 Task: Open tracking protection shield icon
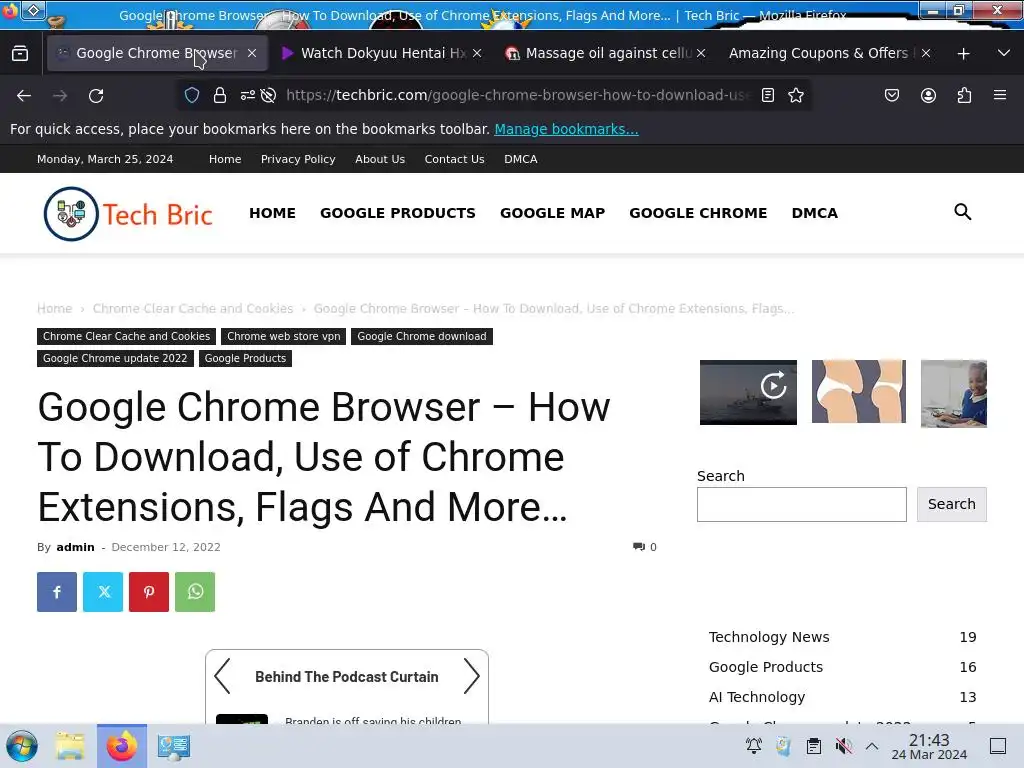pyautogui.click(x=191, y=95)
